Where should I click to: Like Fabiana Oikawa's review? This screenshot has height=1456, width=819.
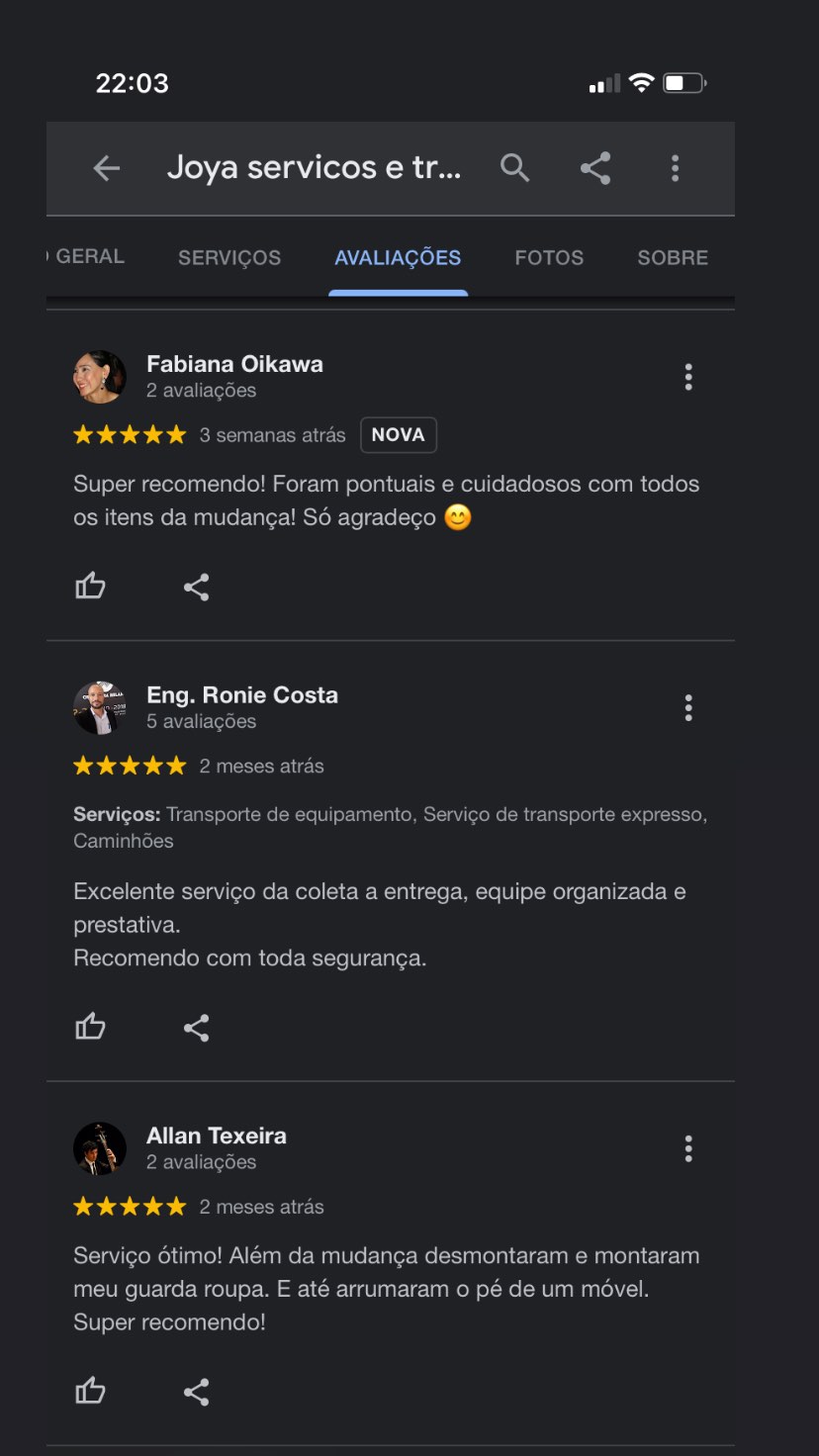click(91, 587)
